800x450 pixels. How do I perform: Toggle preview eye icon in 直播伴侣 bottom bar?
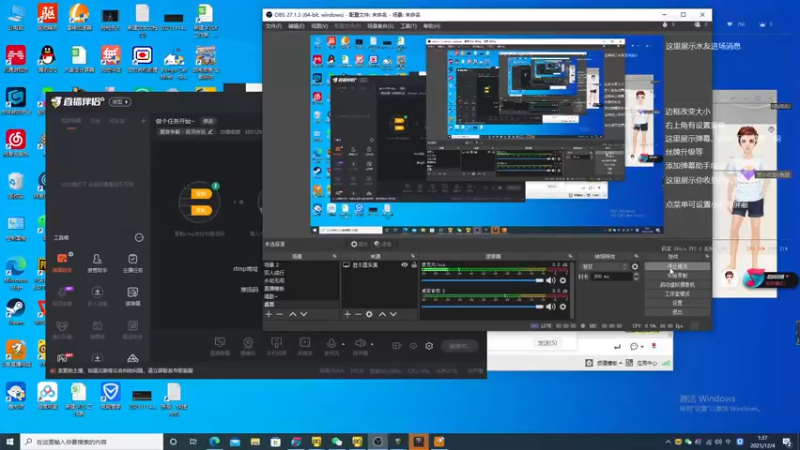point(413,346)
